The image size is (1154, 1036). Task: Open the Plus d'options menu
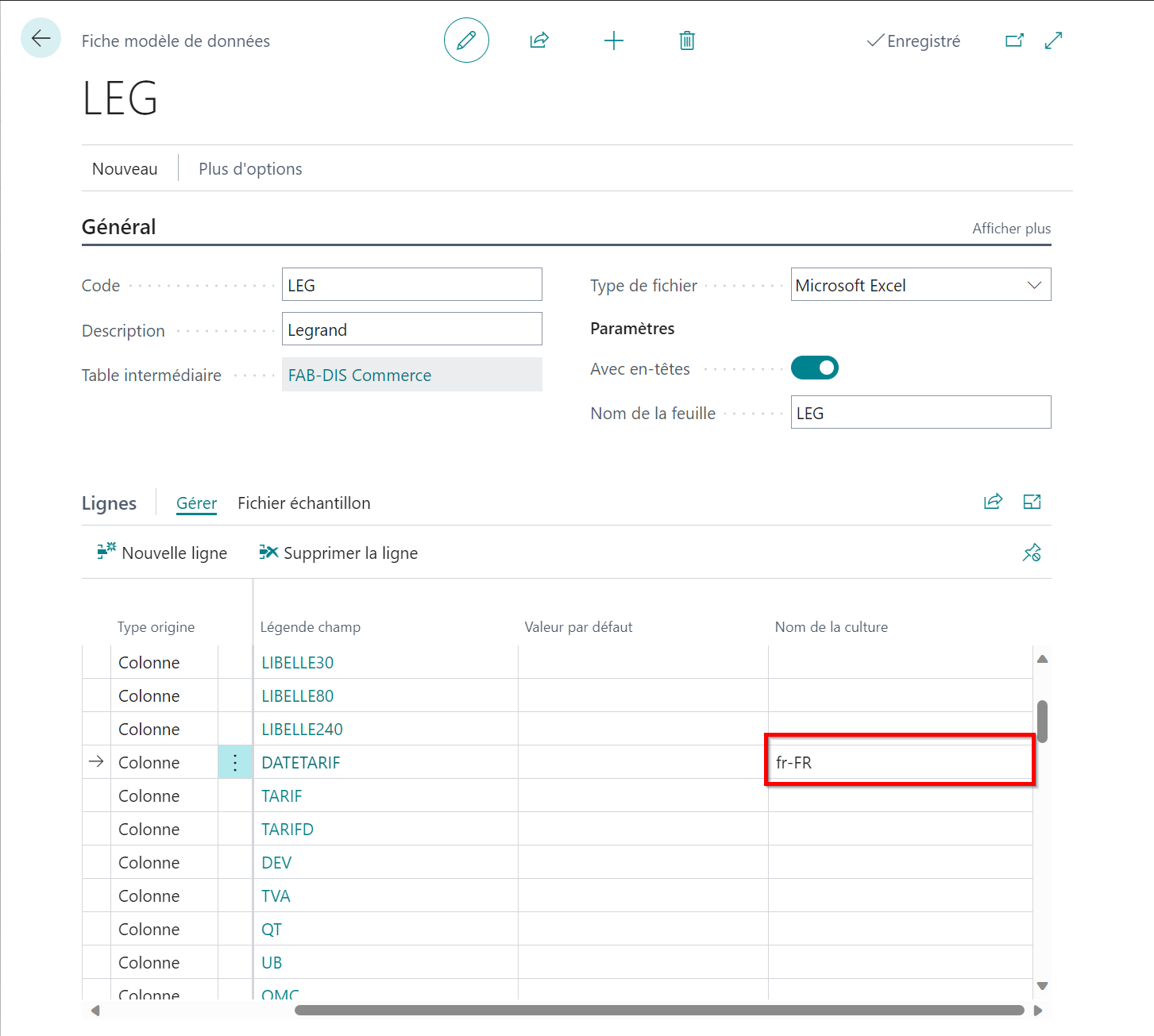(x=250, y=169)
